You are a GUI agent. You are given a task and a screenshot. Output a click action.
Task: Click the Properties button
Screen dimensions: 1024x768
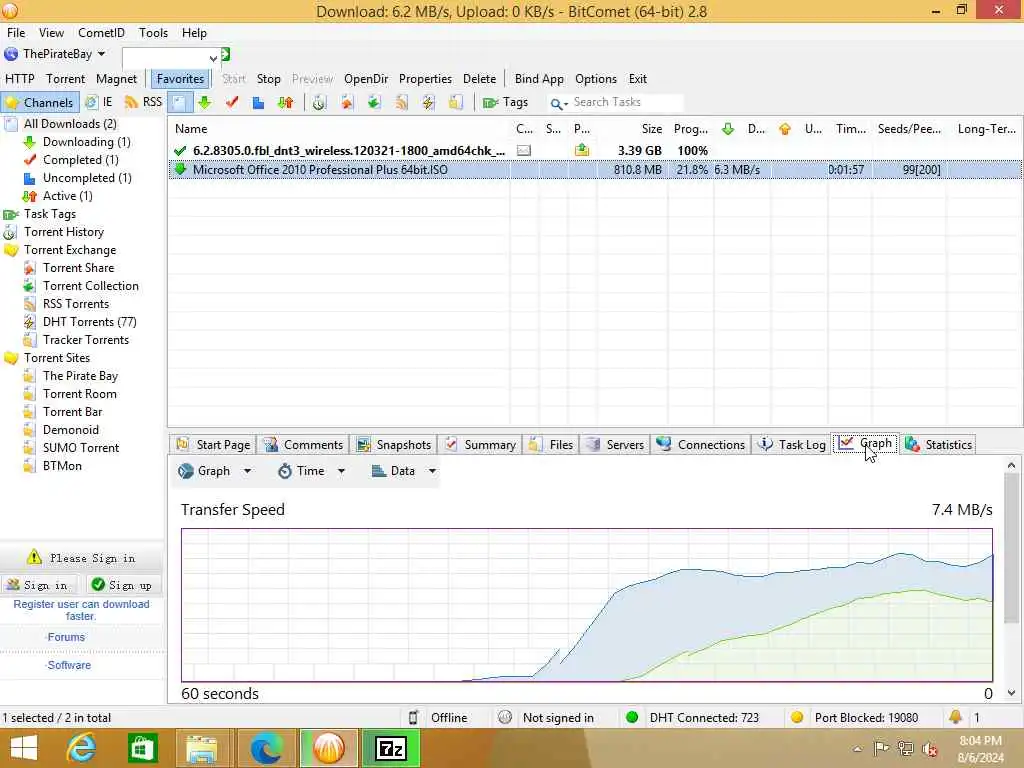click(425, 79)
